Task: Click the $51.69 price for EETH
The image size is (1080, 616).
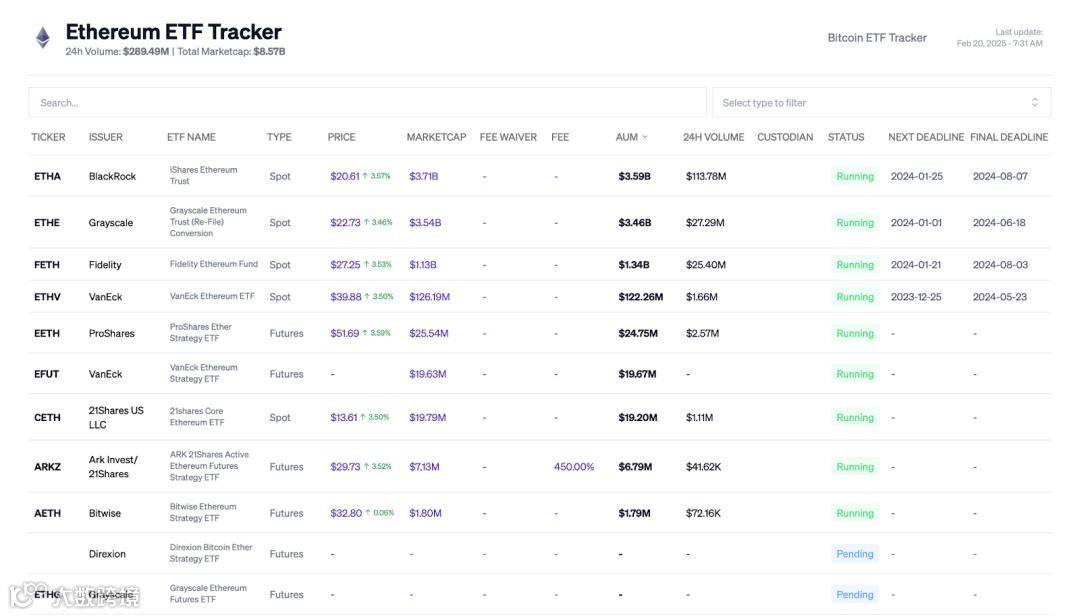Action: (x=344, y=333)
